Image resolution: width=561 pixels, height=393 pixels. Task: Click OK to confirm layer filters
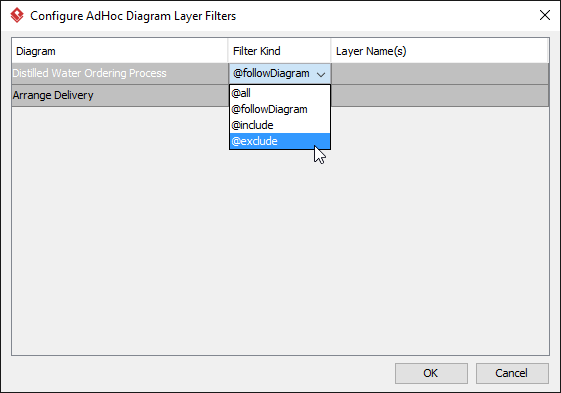pos(431,373)
